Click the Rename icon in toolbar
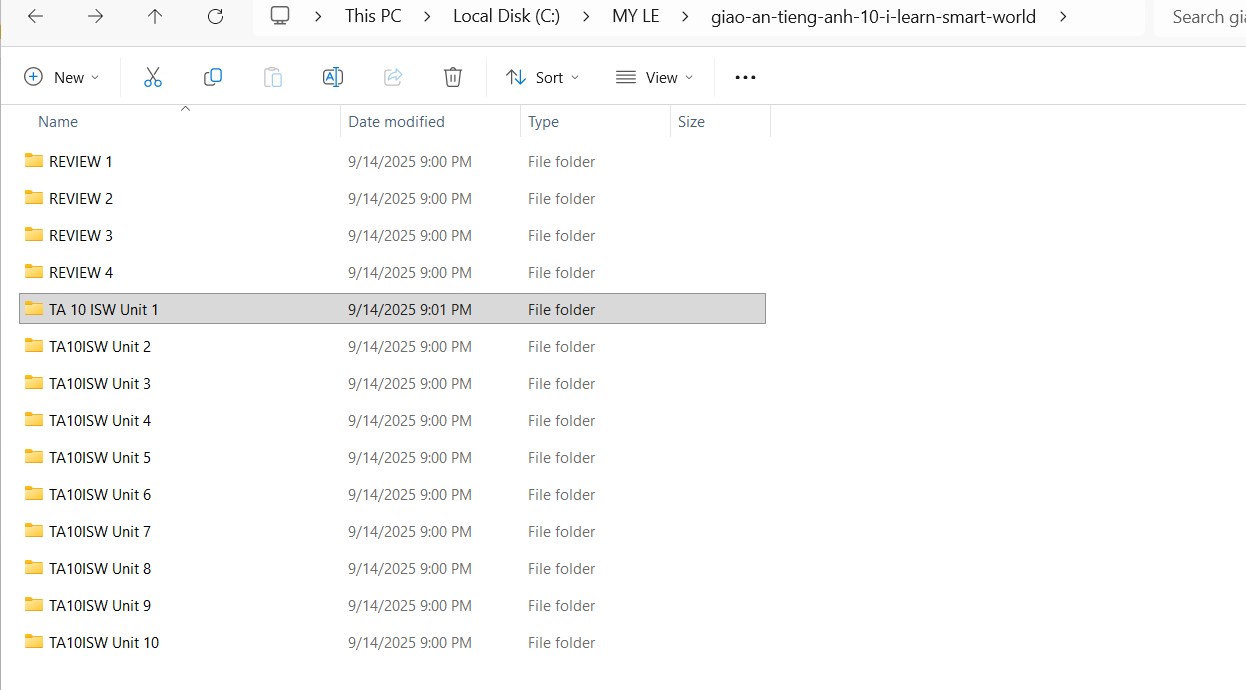The height and width of the screenshot is (690, 1246). 333,77
